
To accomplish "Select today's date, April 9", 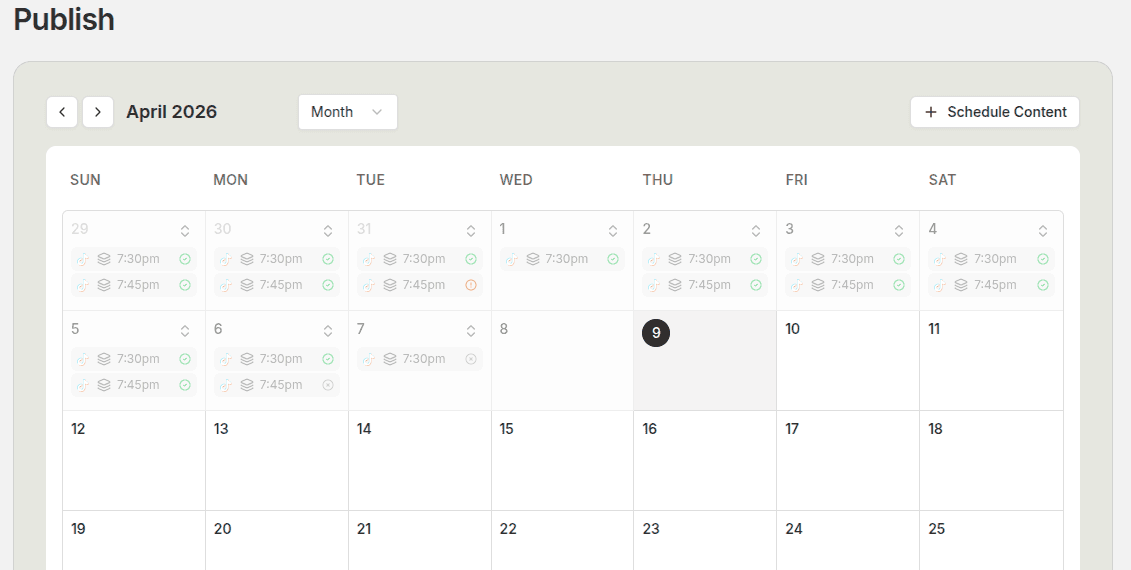I will click(656, 333).
